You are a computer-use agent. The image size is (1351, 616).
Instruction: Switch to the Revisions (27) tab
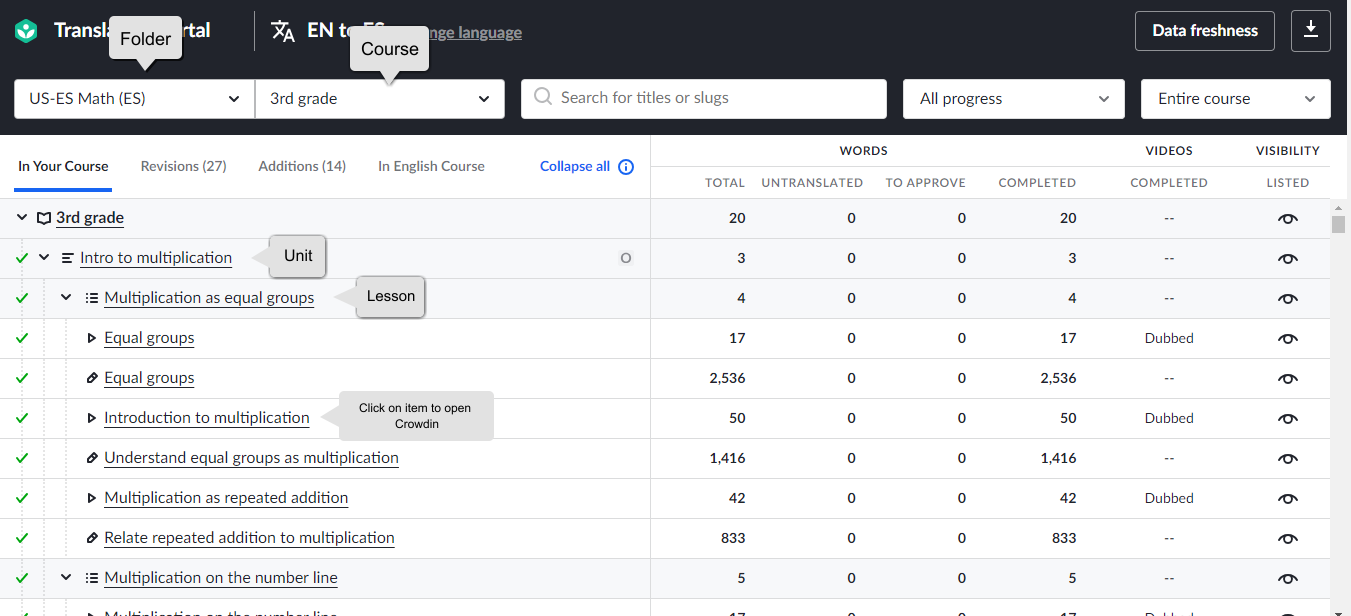coord(184,167)
